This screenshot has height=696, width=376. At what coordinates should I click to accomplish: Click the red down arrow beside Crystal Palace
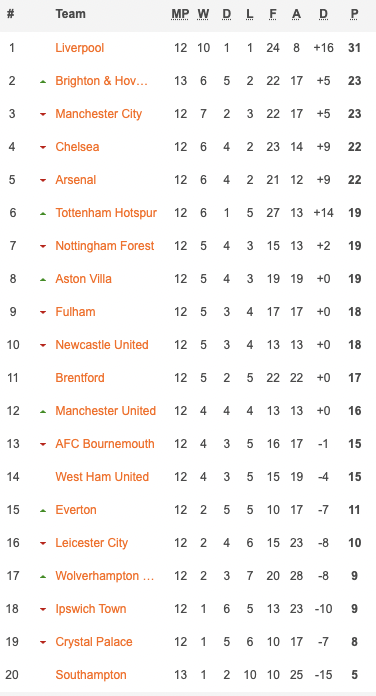pyautogui.click(x=43, y=642)
